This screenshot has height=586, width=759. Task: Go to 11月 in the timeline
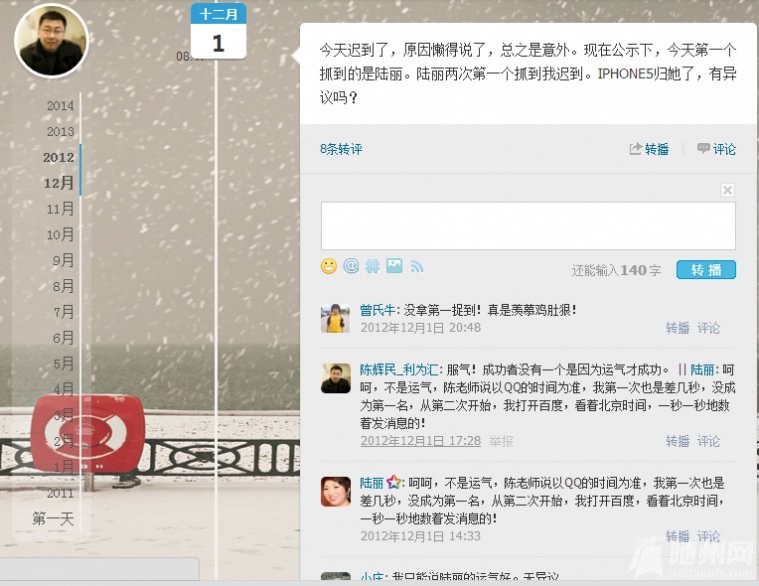[61, 209]
